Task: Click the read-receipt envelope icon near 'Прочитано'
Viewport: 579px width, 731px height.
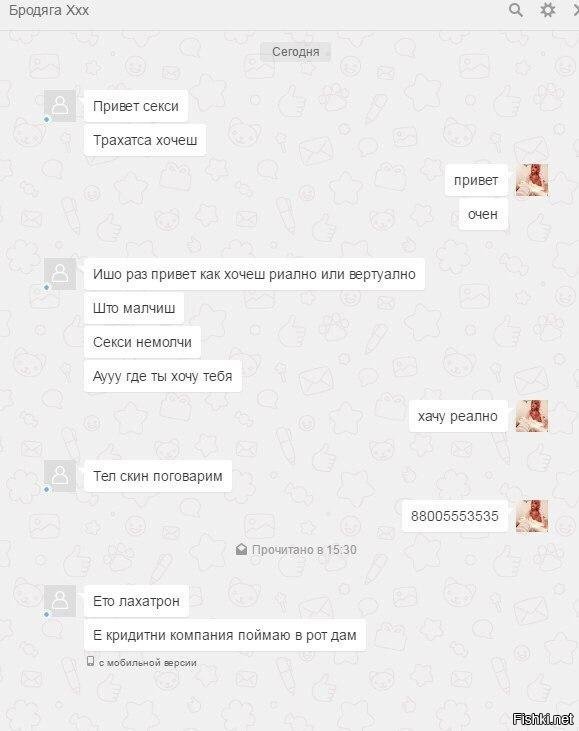Action: (x=241, y=549)
